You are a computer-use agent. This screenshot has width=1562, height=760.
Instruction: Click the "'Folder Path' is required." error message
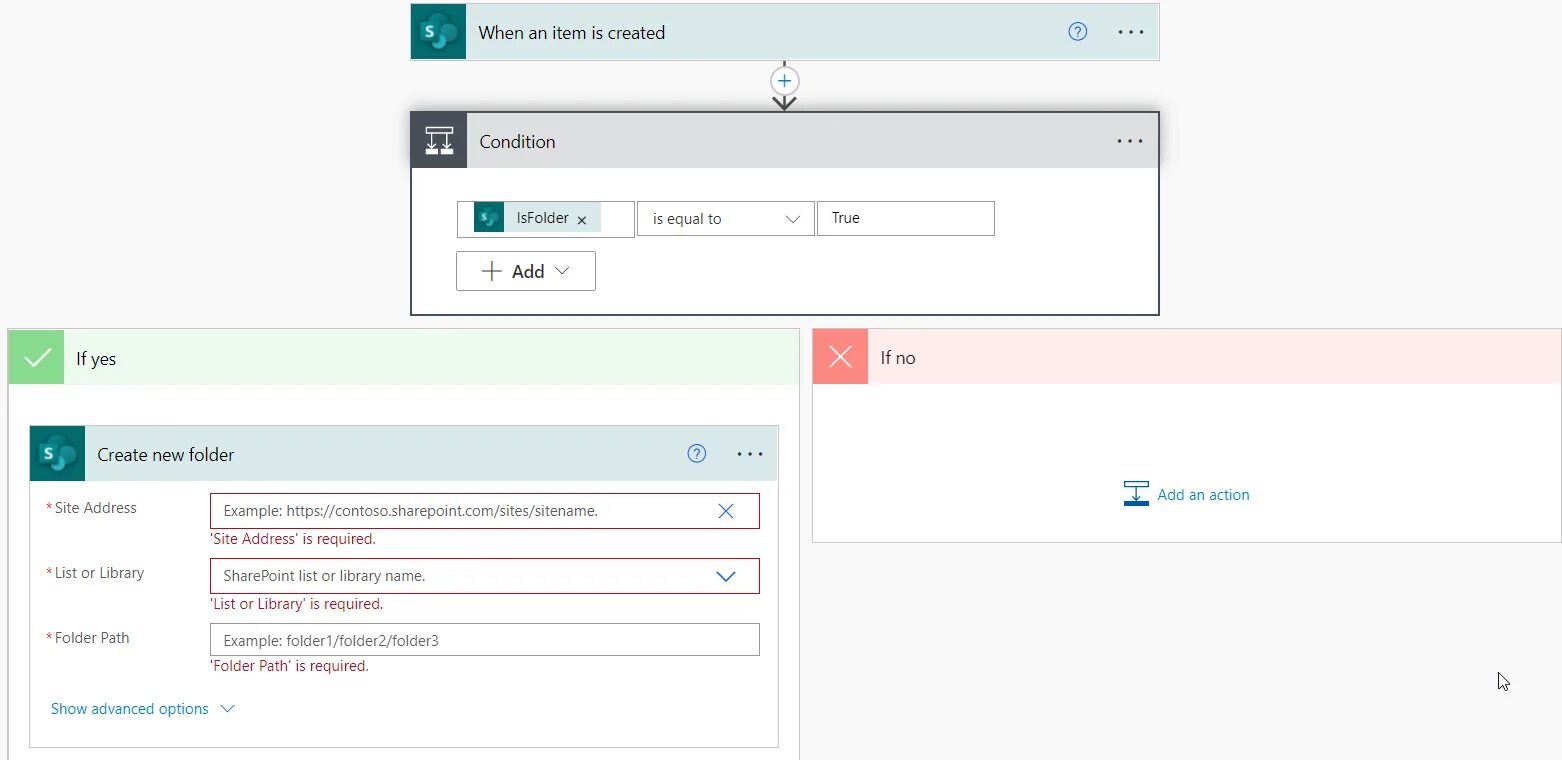coord(289,666)
